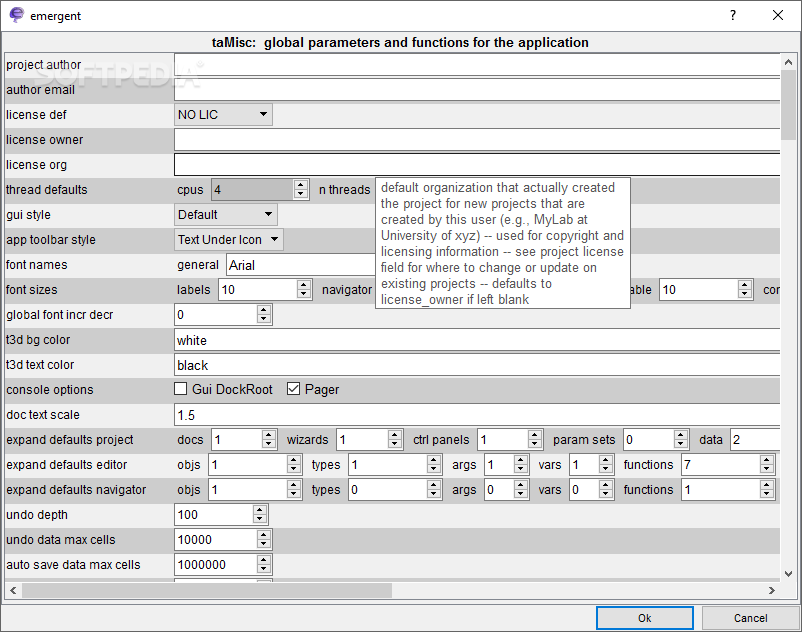Click the Cancel button

[750, 618]
